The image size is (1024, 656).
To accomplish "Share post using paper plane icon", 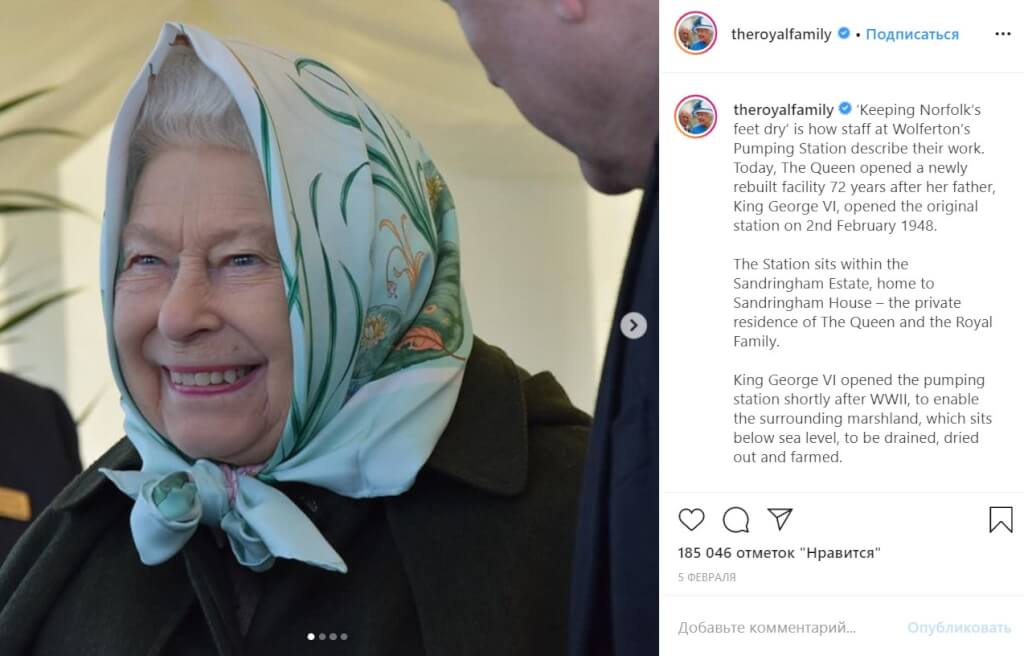I will tap(780, 519).
